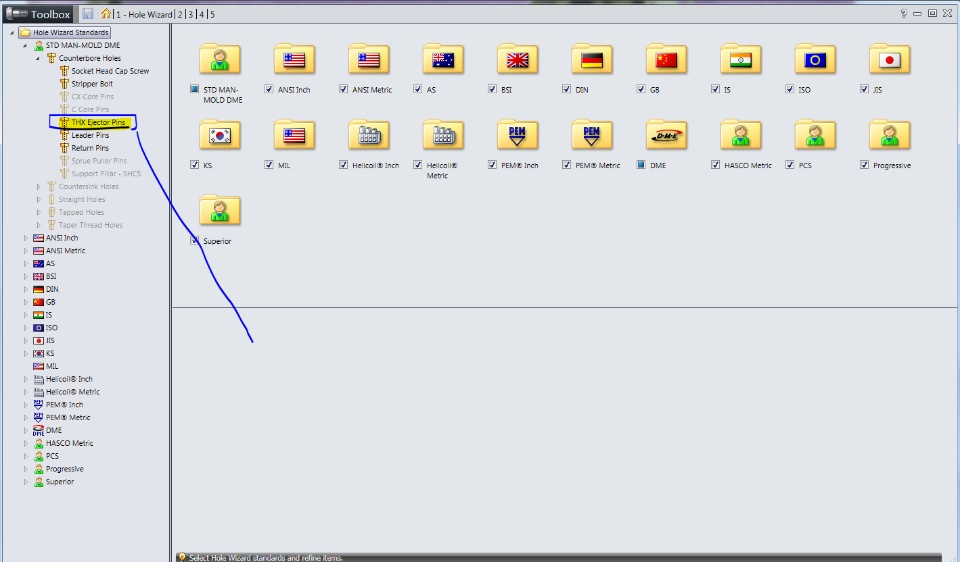The image size is (960, 562).
Task: Toggle the JIS standard checkbox
Action: [x=864, y=89]
